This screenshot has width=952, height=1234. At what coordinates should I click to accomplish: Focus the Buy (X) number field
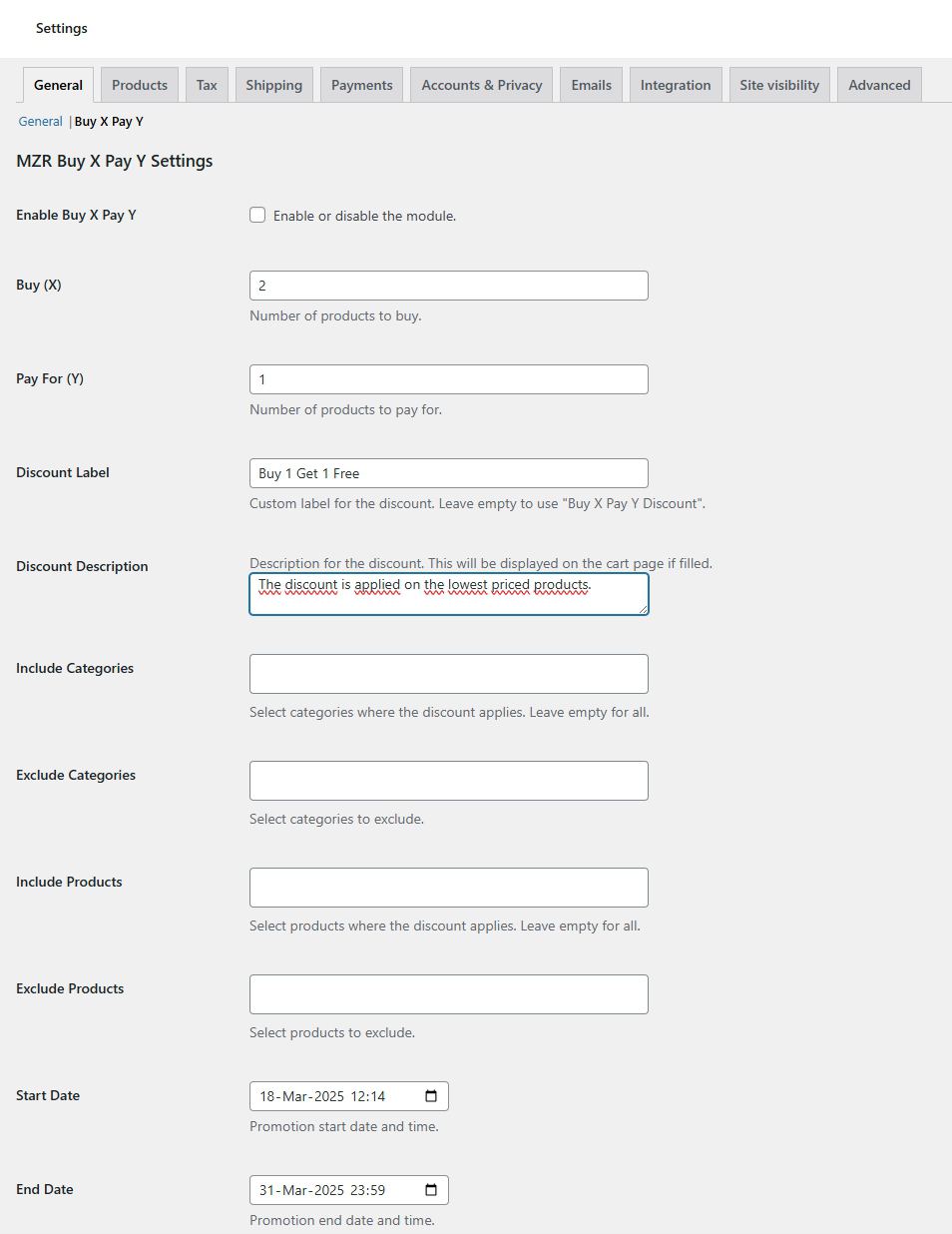coord(449,286)
